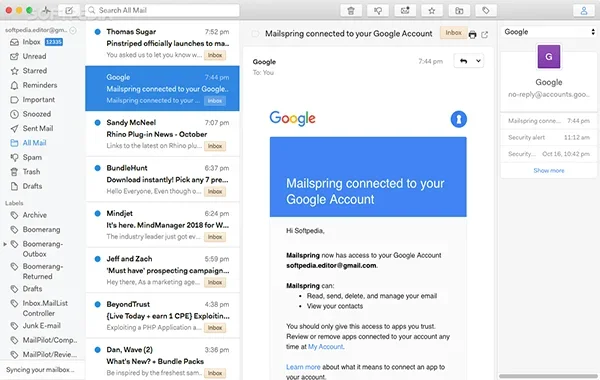Mark message as unread from toolbar

[405, 11]
